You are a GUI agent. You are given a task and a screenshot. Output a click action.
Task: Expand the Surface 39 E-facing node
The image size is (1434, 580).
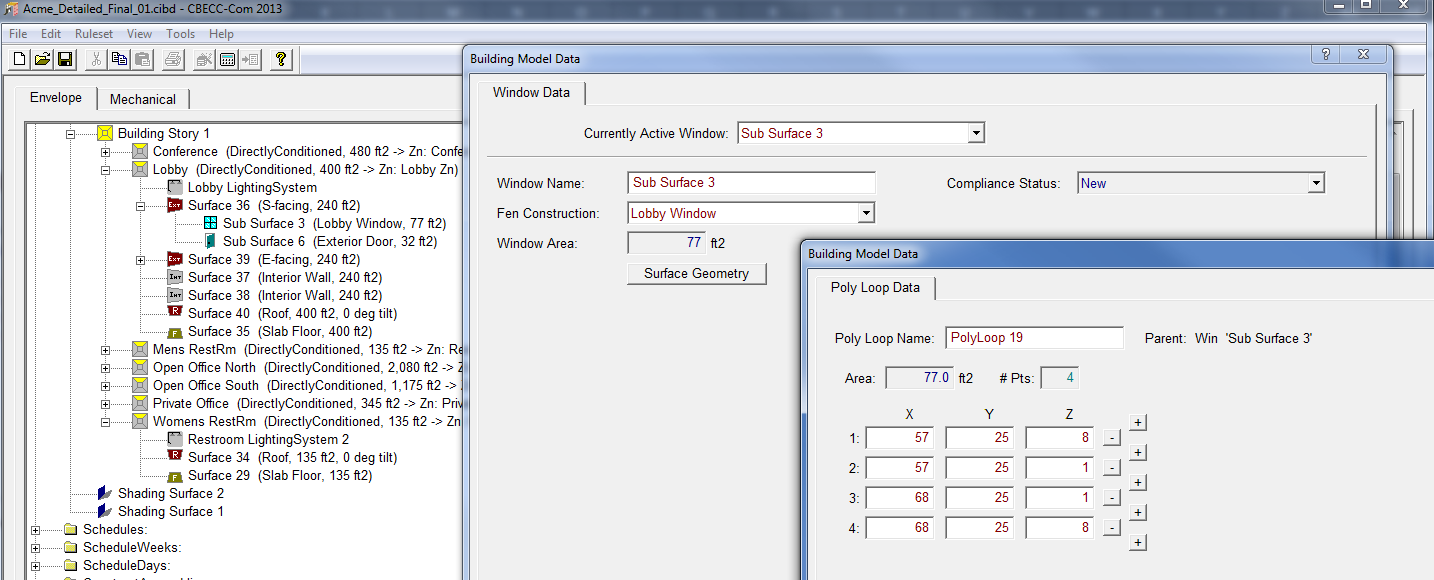(x=141, y=260)
